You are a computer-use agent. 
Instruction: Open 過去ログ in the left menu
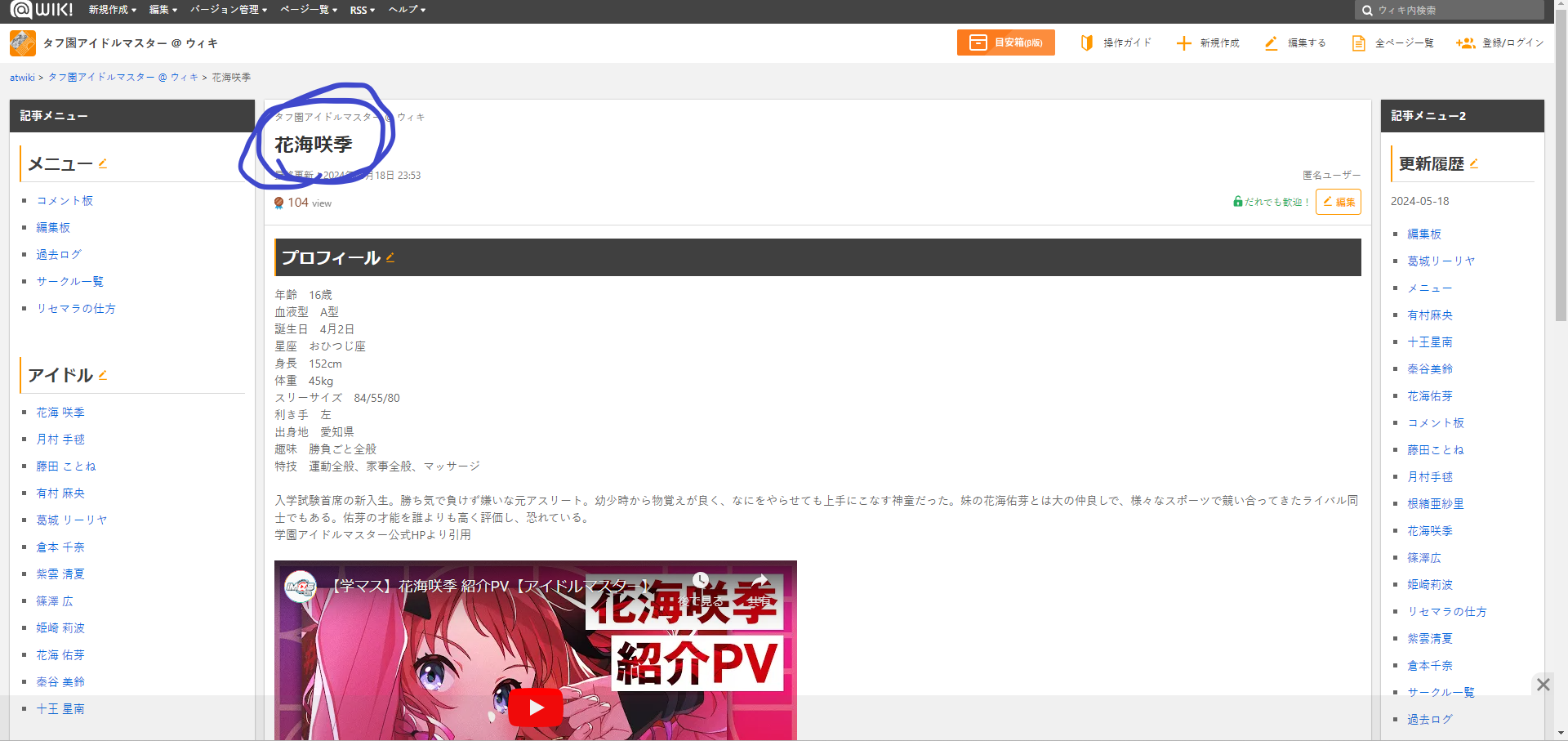click(59, 255)
